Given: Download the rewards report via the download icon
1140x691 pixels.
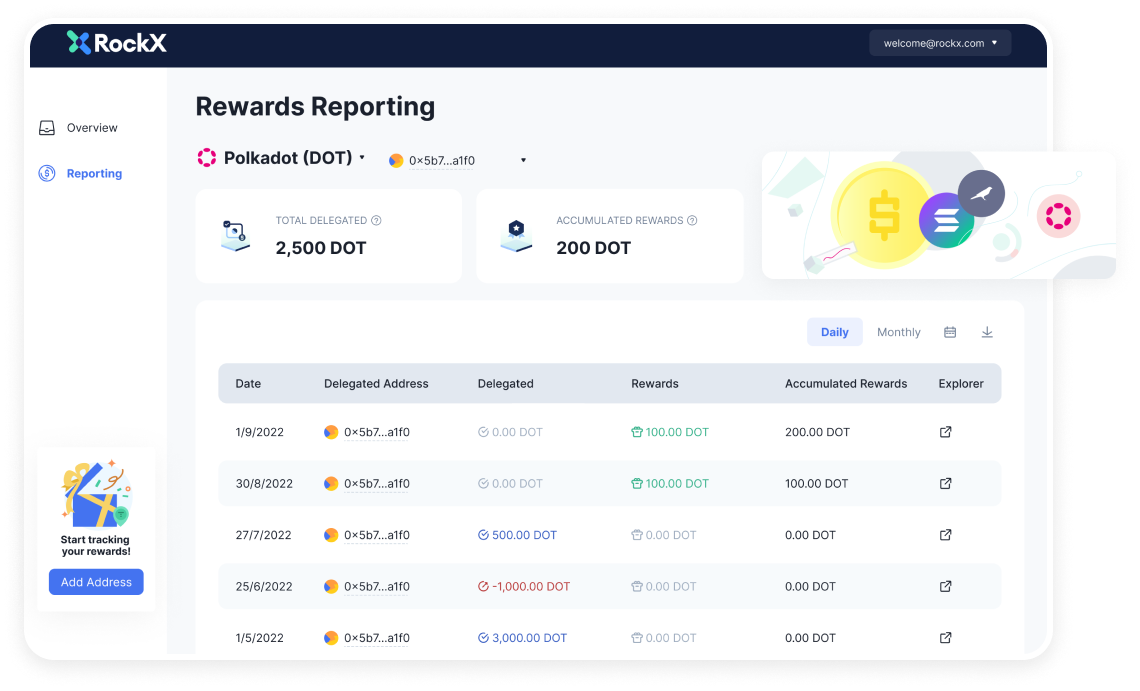Looking at the screenshot, I should [x=987, y=331].
